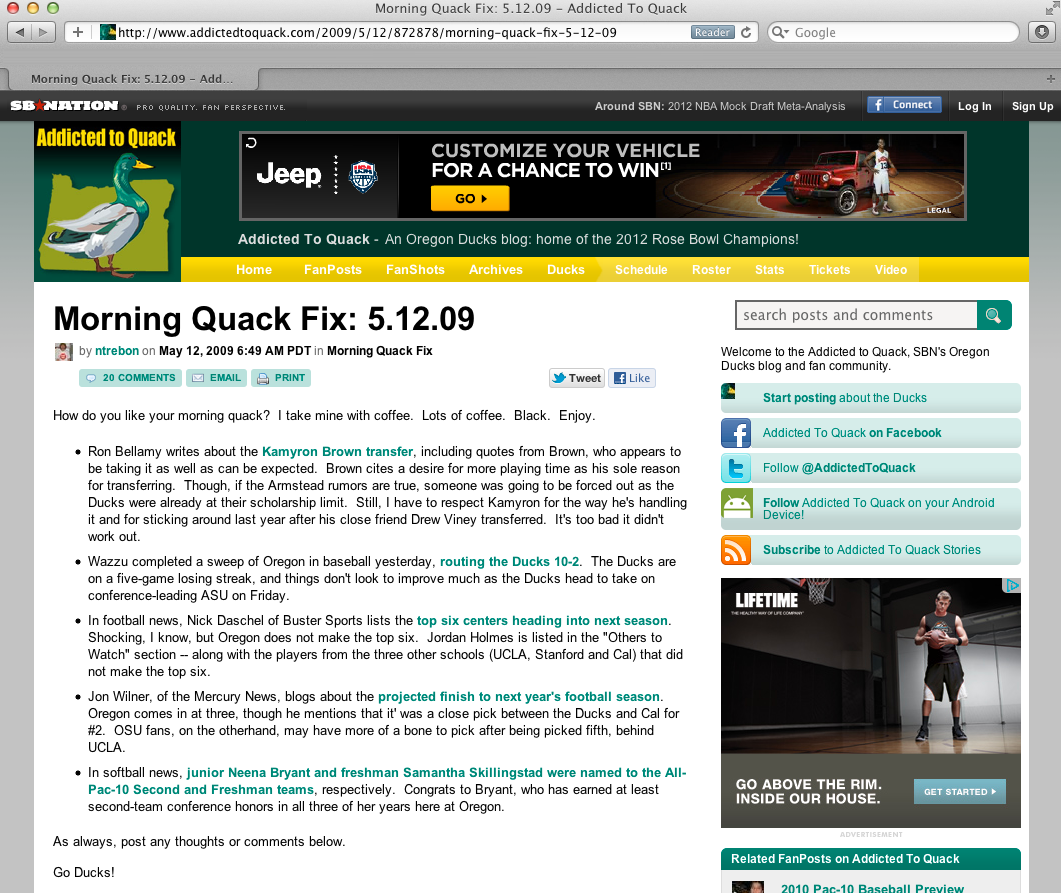
Task: Open the Morning Quack Fix category link
Action: (380, 350)
